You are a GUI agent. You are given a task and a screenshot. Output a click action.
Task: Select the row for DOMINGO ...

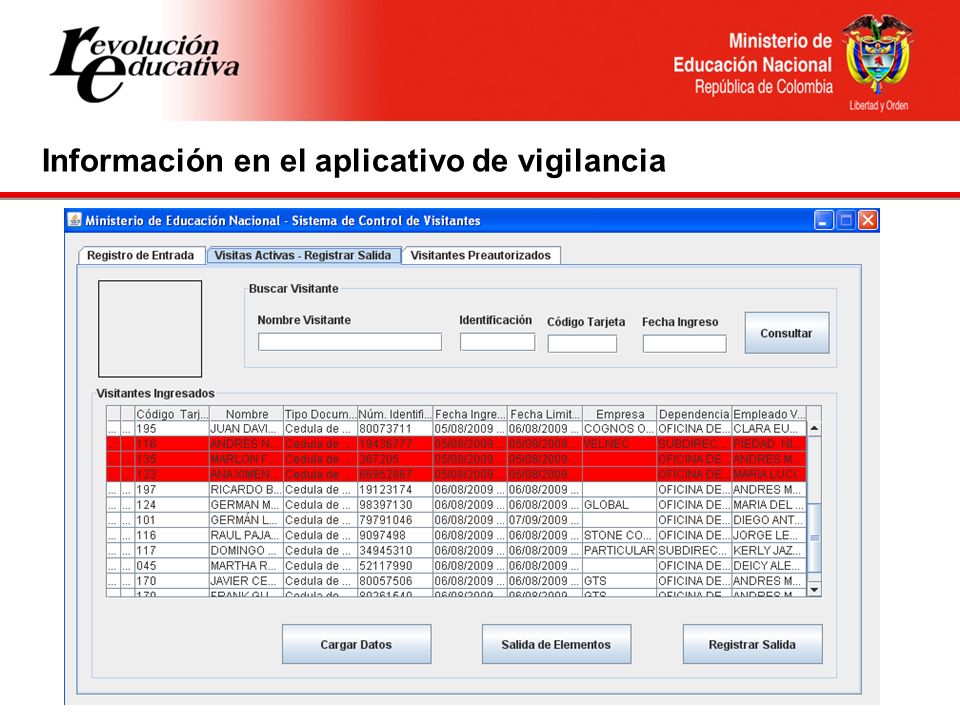tap(456, 550)
